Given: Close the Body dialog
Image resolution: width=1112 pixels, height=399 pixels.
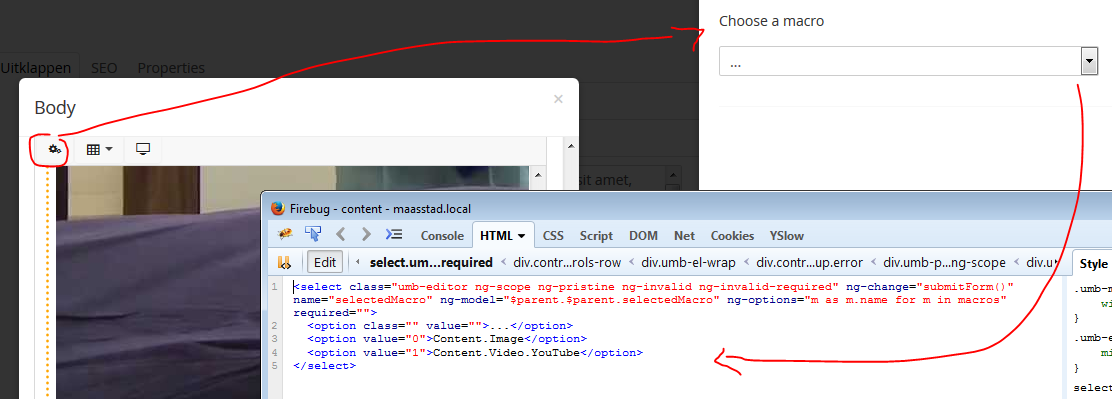Looking at the screenshot, I should [558, 99].
